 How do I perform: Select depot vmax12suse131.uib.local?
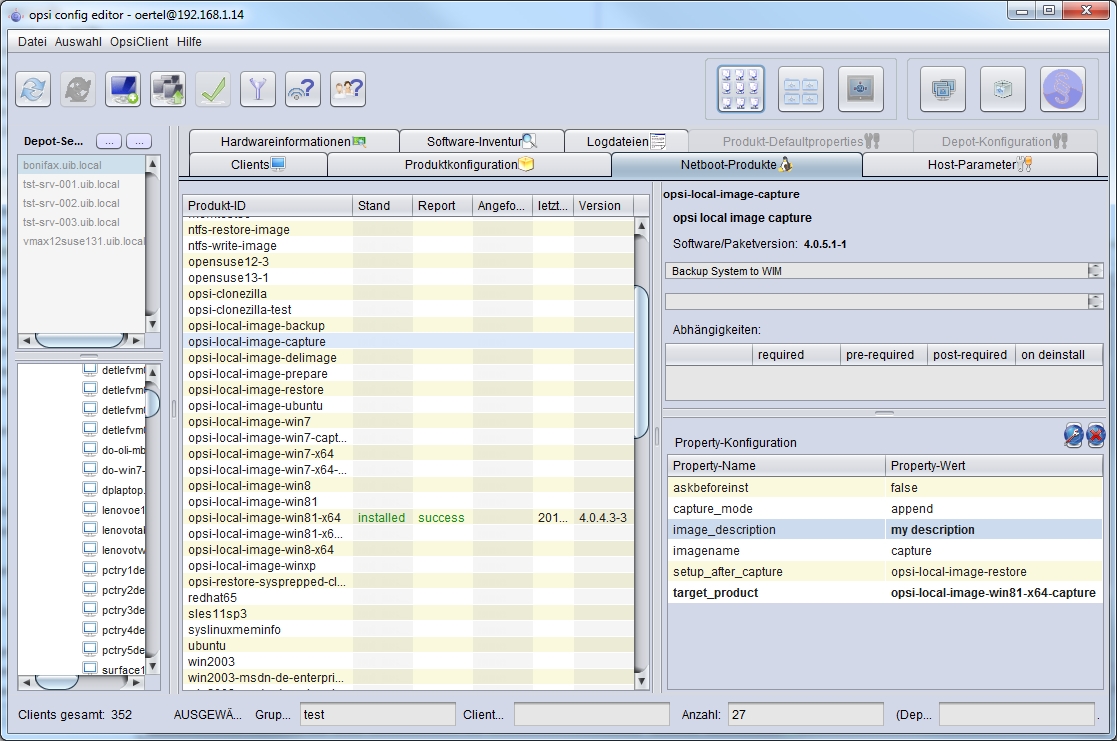pyautogui.click(x=81, y=241)
